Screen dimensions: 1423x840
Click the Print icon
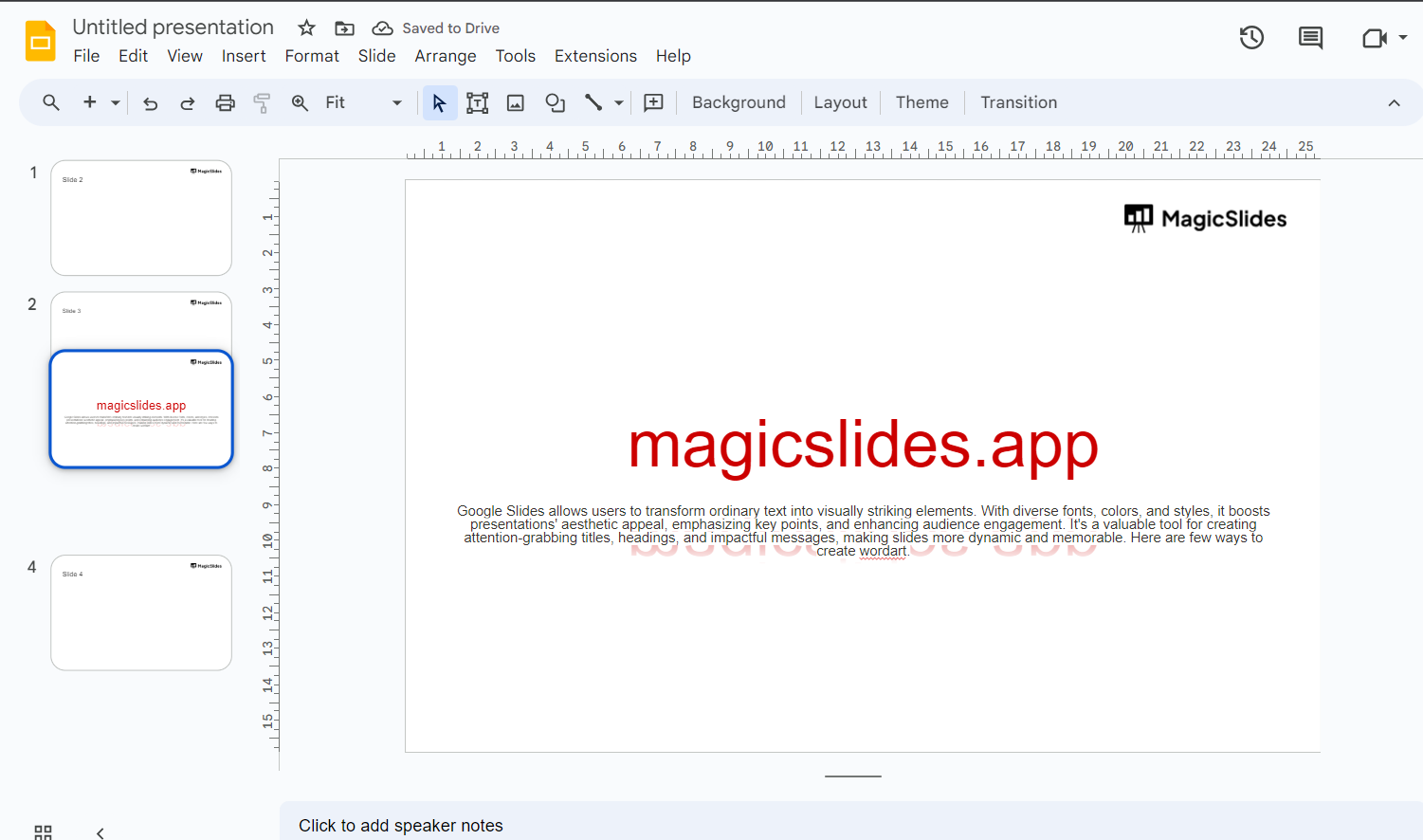coord(225,103)
